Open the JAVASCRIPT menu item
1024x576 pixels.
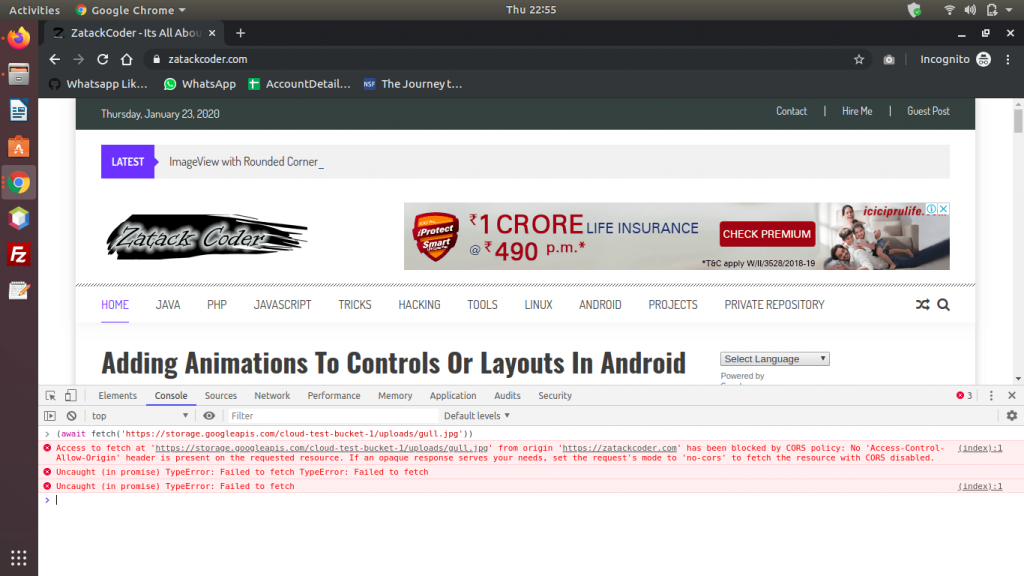(282, 305)
